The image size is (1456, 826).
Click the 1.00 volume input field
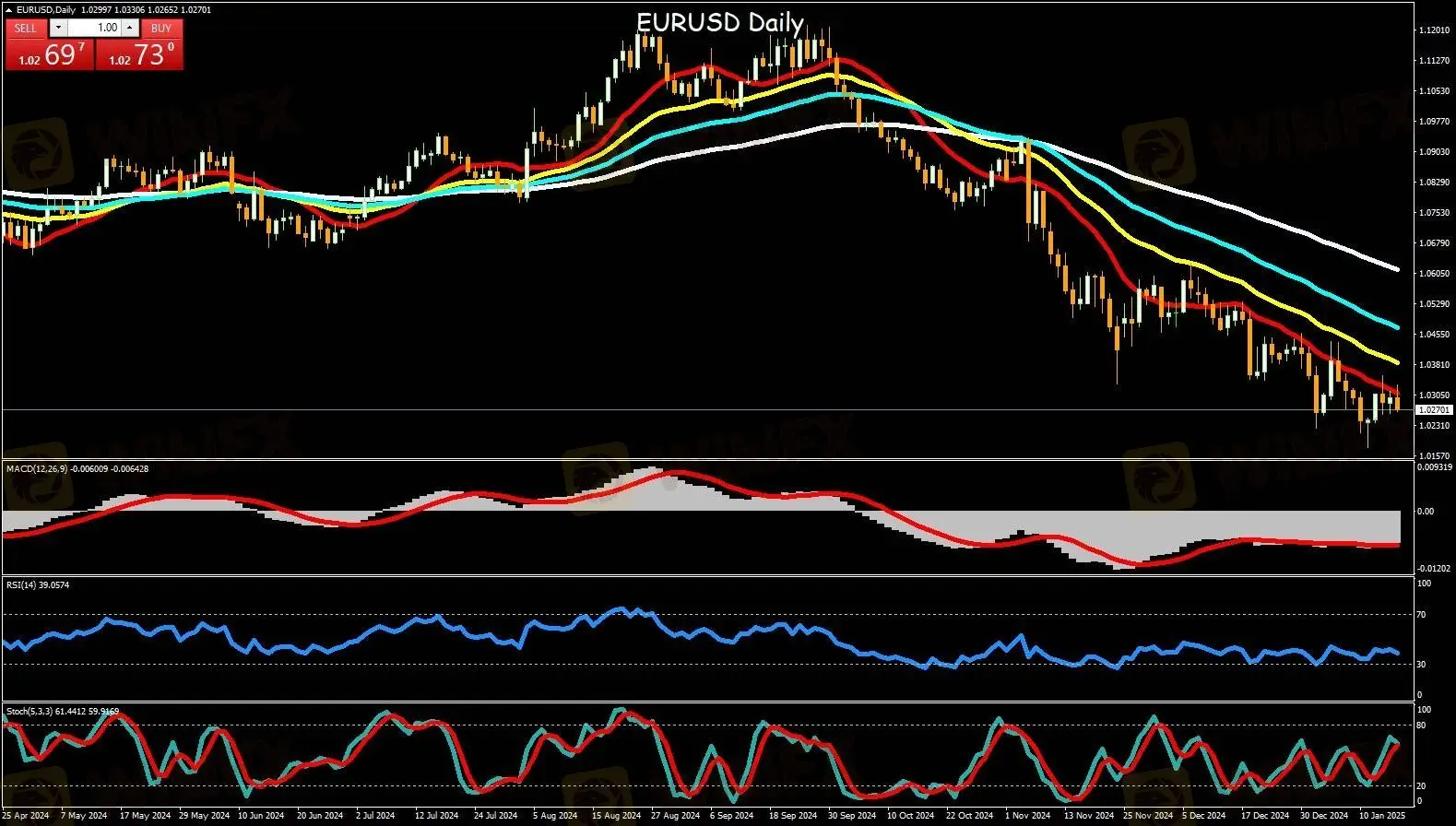[95, 28]
